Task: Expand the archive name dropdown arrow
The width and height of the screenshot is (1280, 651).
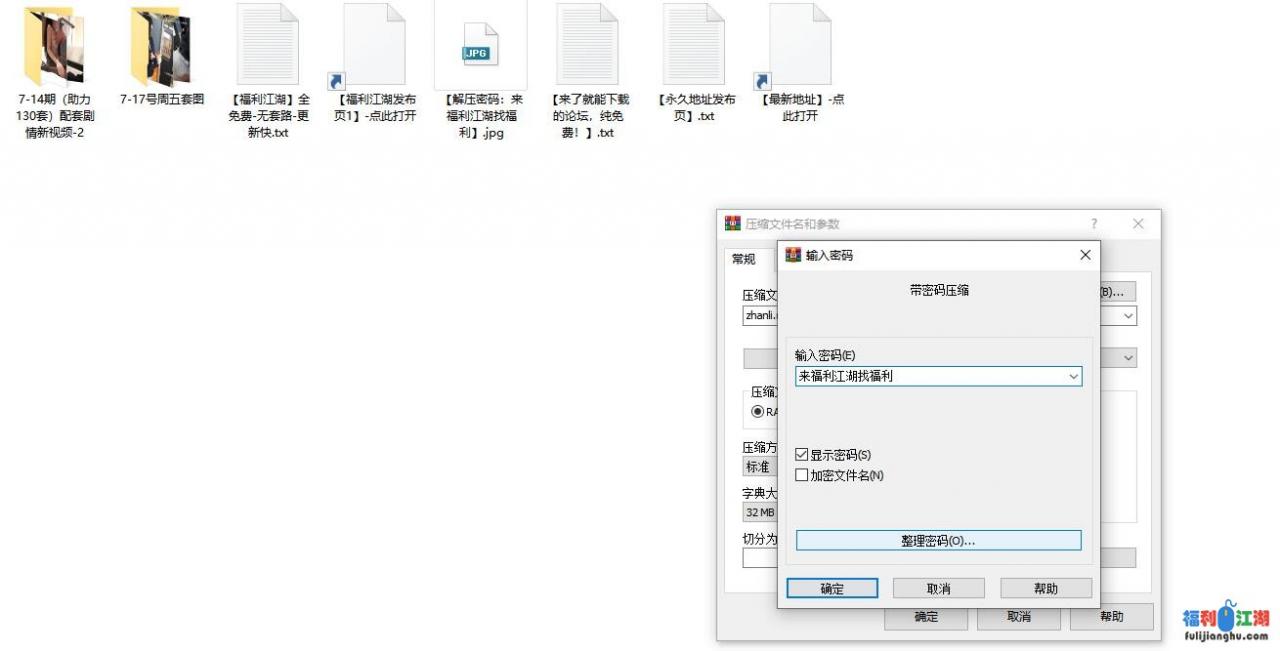Action: click(1128, 316)
